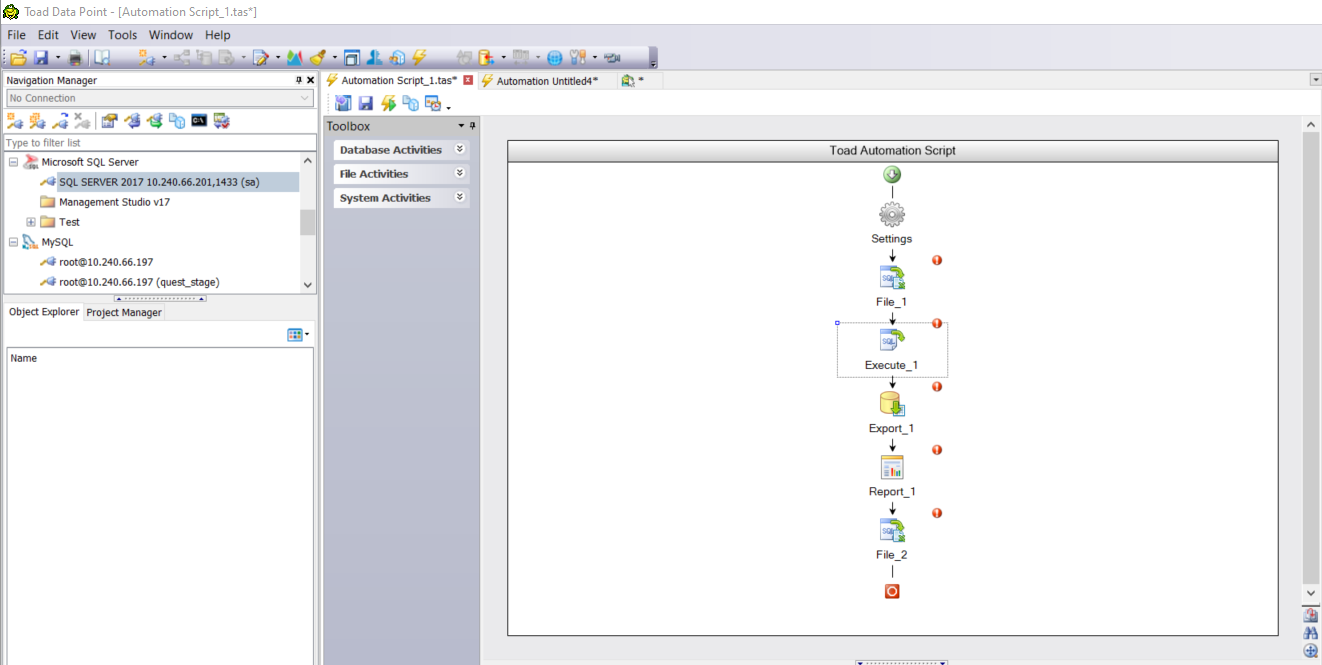
Task: Click the blue Save disk icon in main toolbar
Action: [42, 57]
